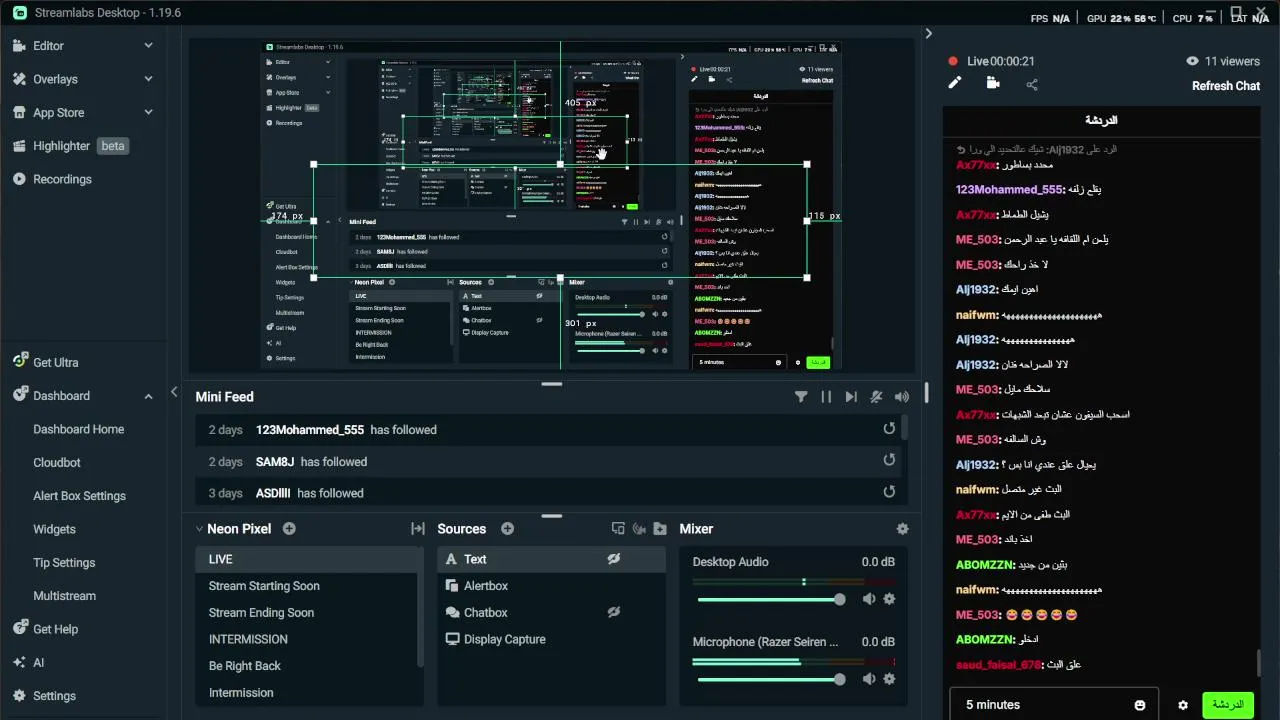
Task: Open the dual output icon in the Sources header
Action: (x=618, y=529)
